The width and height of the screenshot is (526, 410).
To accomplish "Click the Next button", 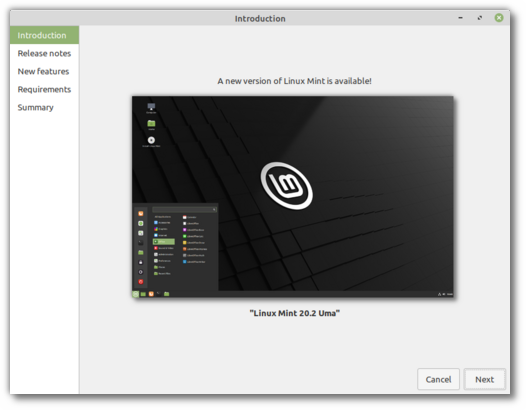I will click(484, 379).
